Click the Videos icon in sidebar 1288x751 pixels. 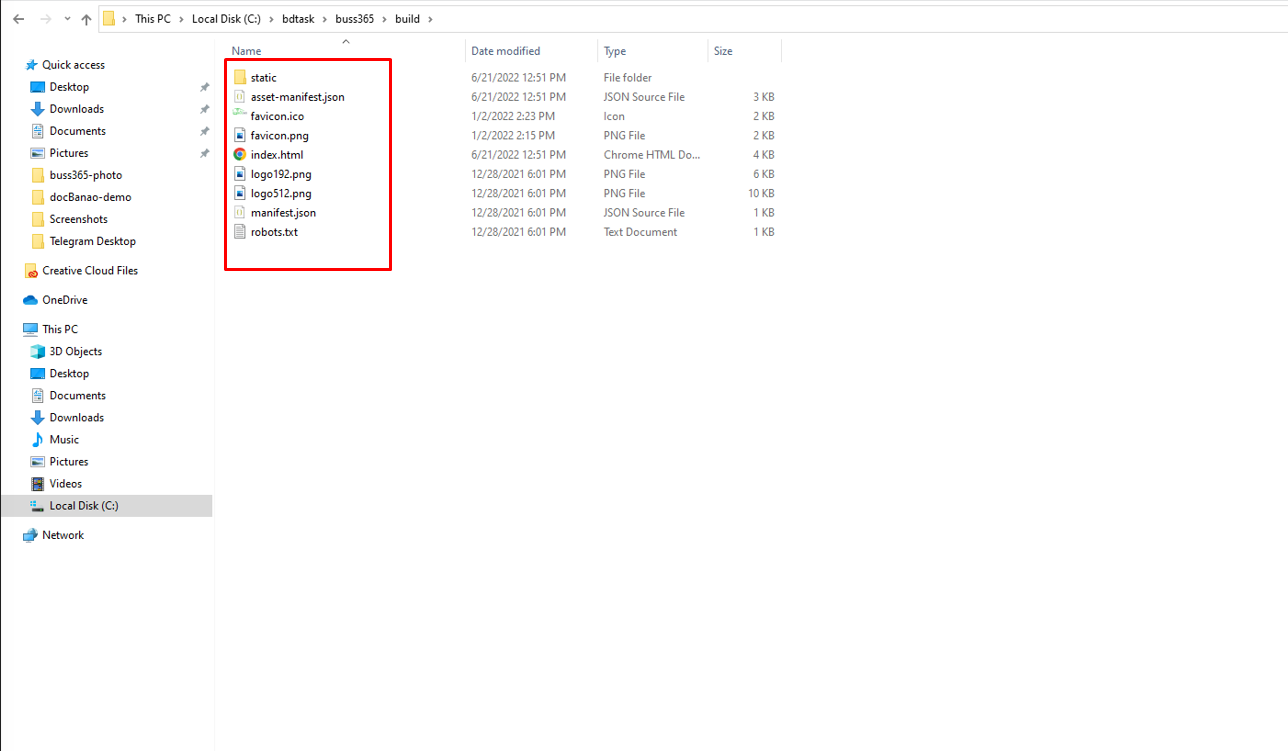pos(38,484)
